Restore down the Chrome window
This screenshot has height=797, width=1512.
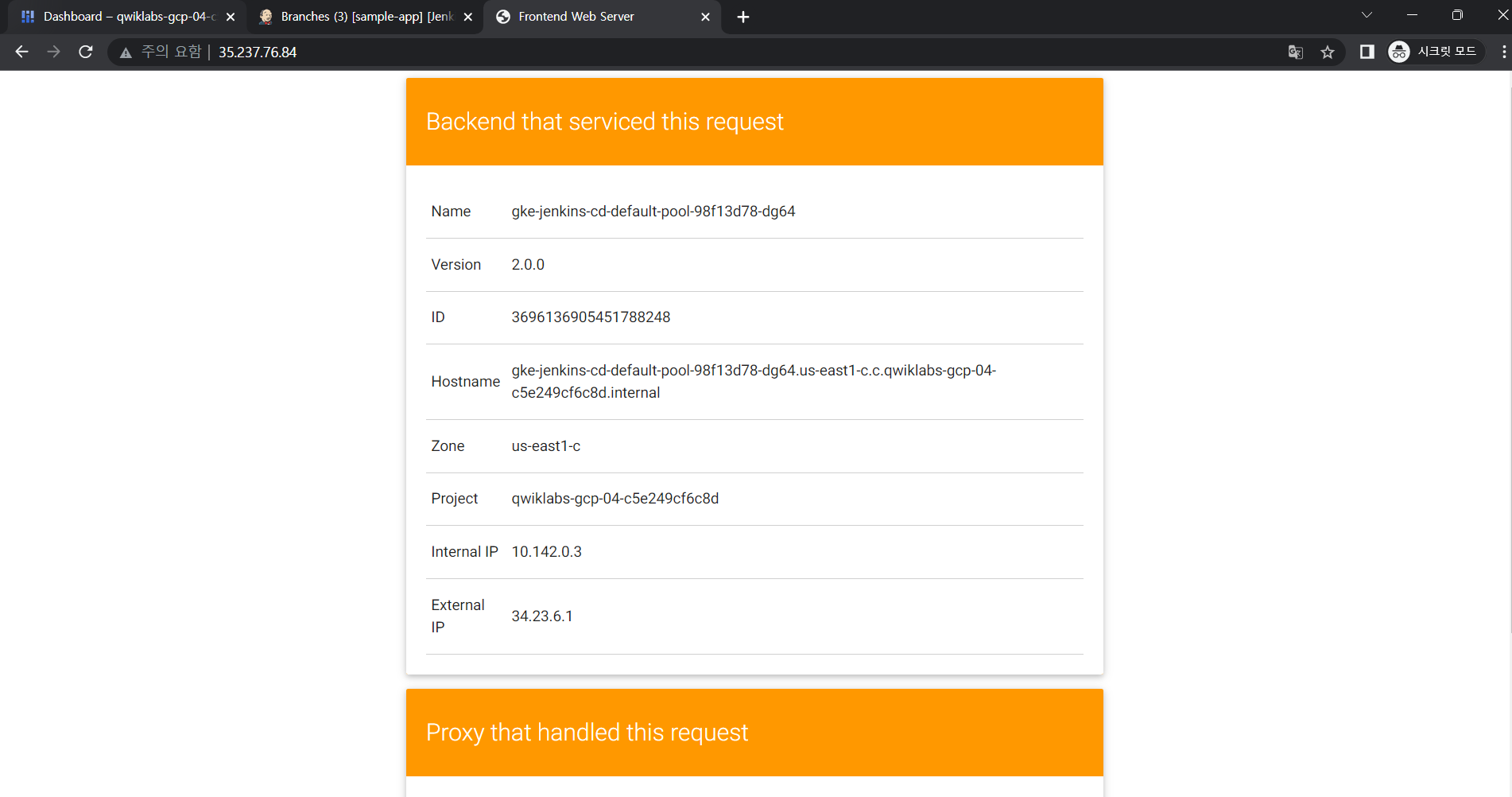point(1457,15)
